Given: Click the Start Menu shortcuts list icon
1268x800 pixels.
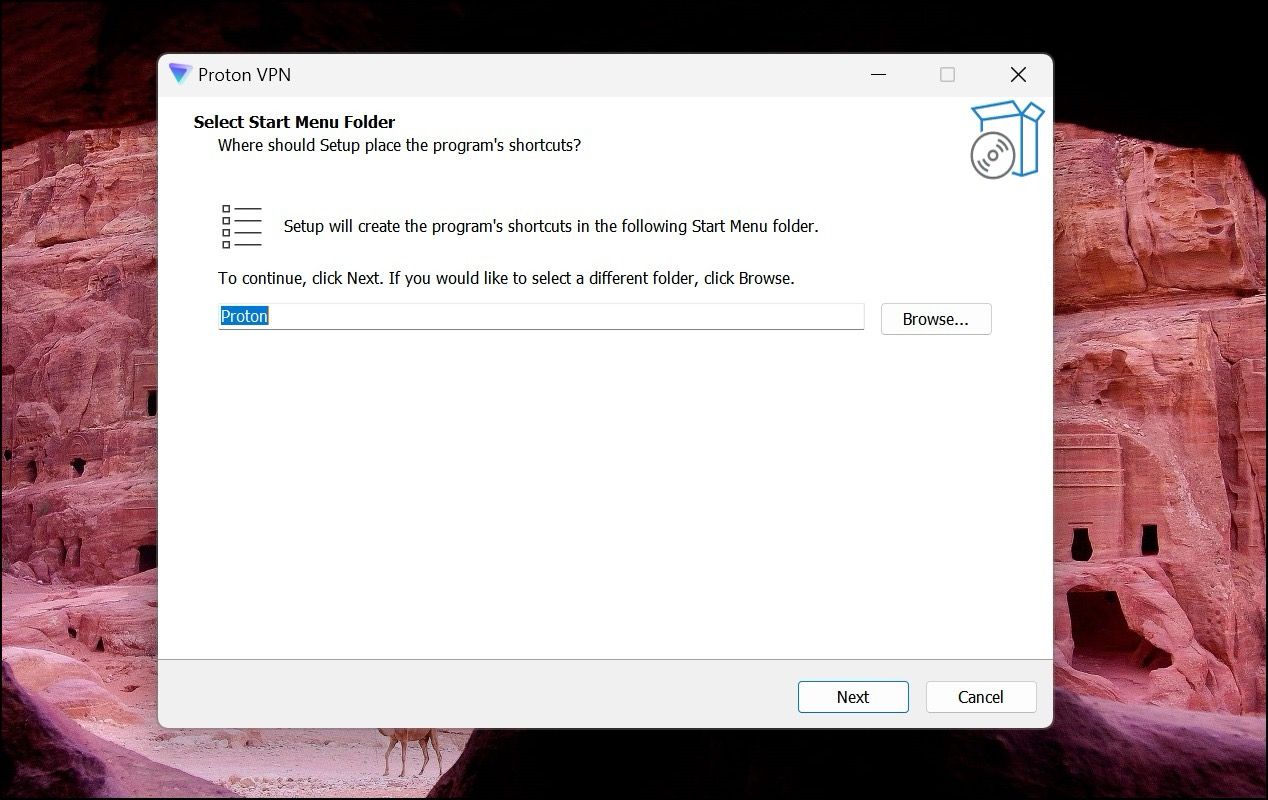Looking at the screenshot, I should coord(241,226).
